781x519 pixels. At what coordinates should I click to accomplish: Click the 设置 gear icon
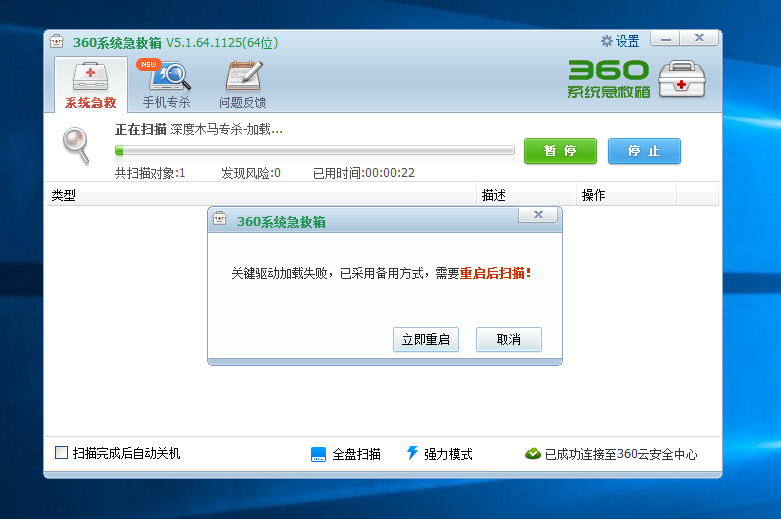tap(606, 41)
